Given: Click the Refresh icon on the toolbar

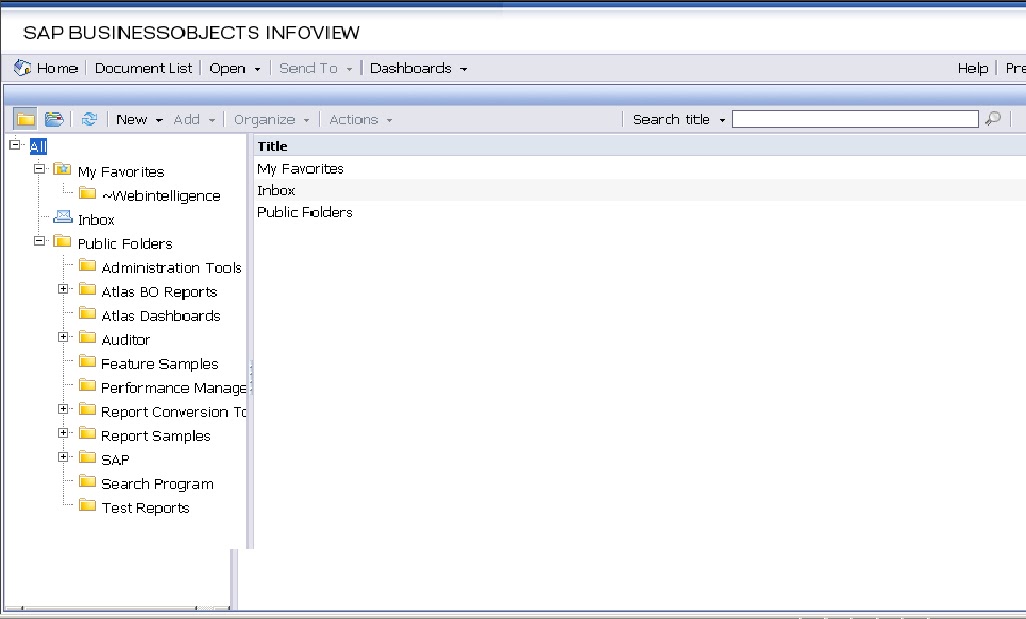Looking at the screenshot, I should (89, 118).
